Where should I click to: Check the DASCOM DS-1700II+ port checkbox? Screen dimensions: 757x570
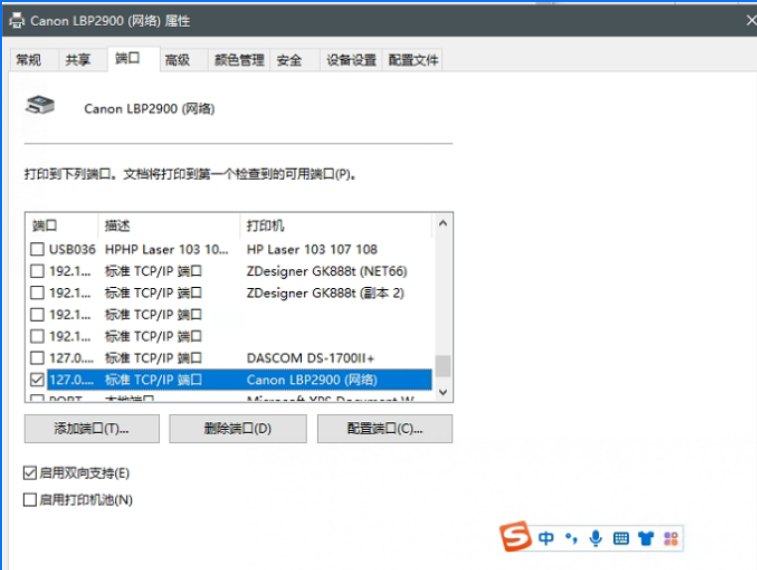[37, 358]
